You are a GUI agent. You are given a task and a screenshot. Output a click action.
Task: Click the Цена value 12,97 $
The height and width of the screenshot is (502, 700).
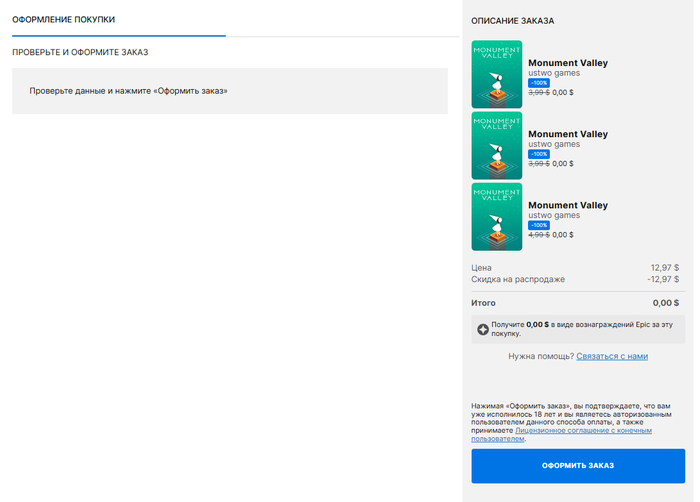[664, 267]
